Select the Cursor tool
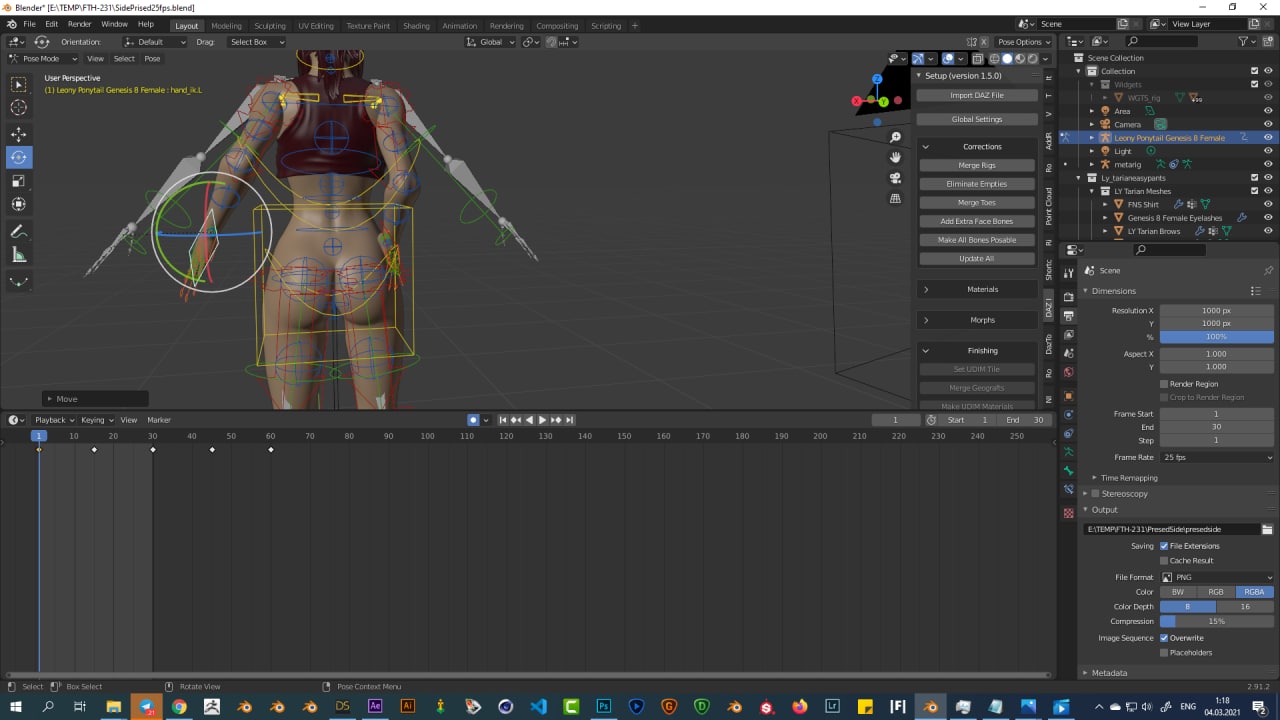This screenshot has width=1280, height=720. tap(19, 108)
